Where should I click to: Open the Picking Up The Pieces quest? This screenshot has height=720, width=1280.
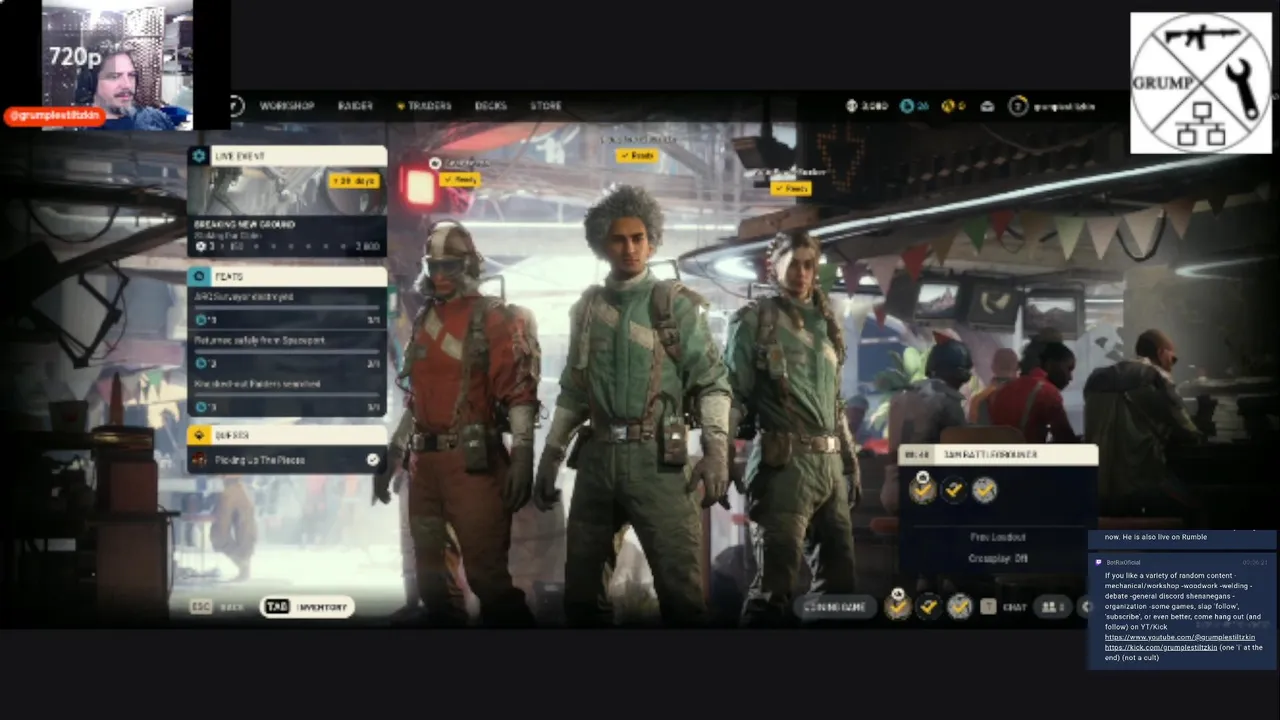[x=287, y=460]
